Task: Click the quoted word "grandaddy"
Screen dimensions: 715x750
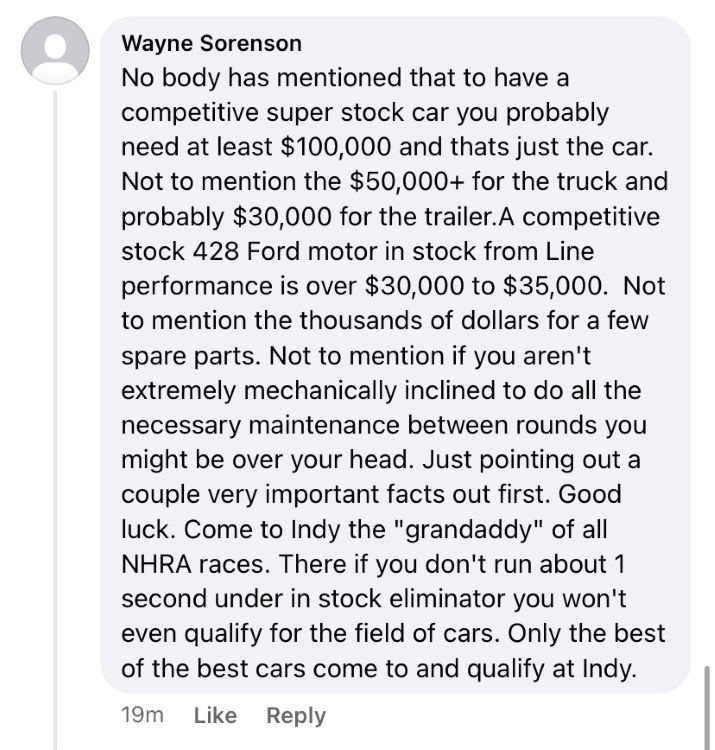Action: [x=468, y=530]
